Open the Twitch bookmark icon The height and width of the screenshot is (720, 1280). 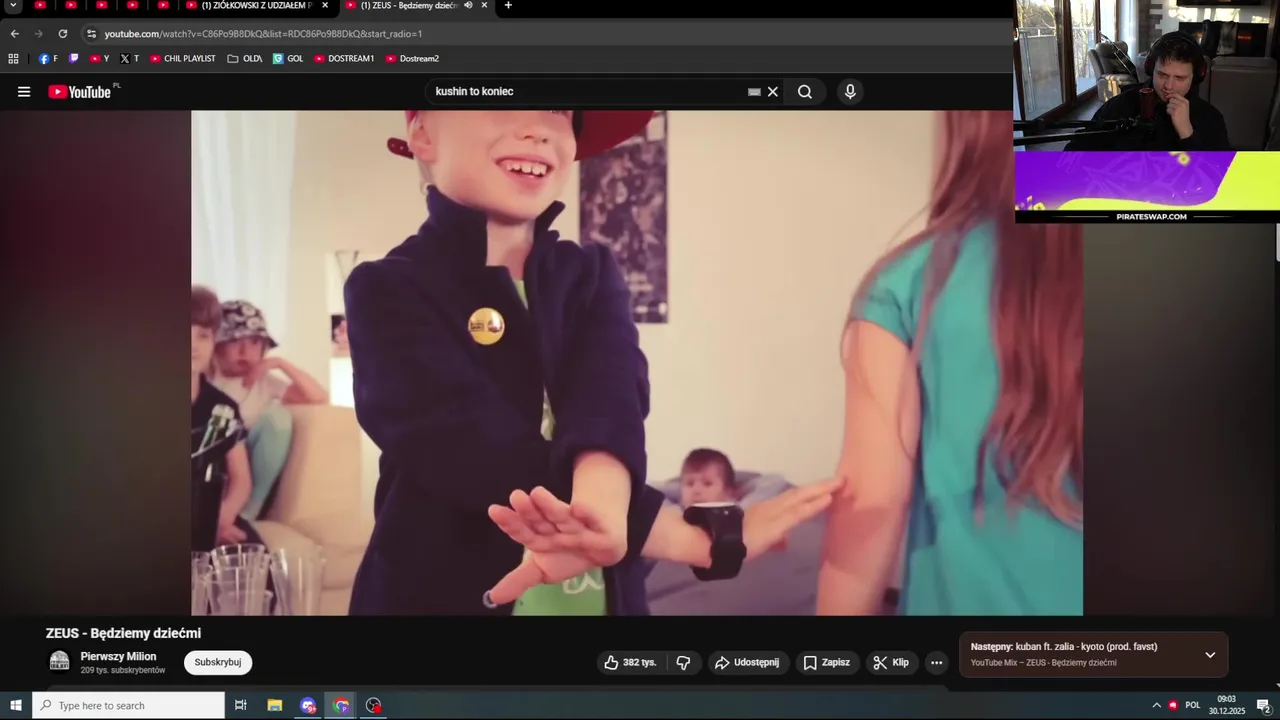[73, 59]
